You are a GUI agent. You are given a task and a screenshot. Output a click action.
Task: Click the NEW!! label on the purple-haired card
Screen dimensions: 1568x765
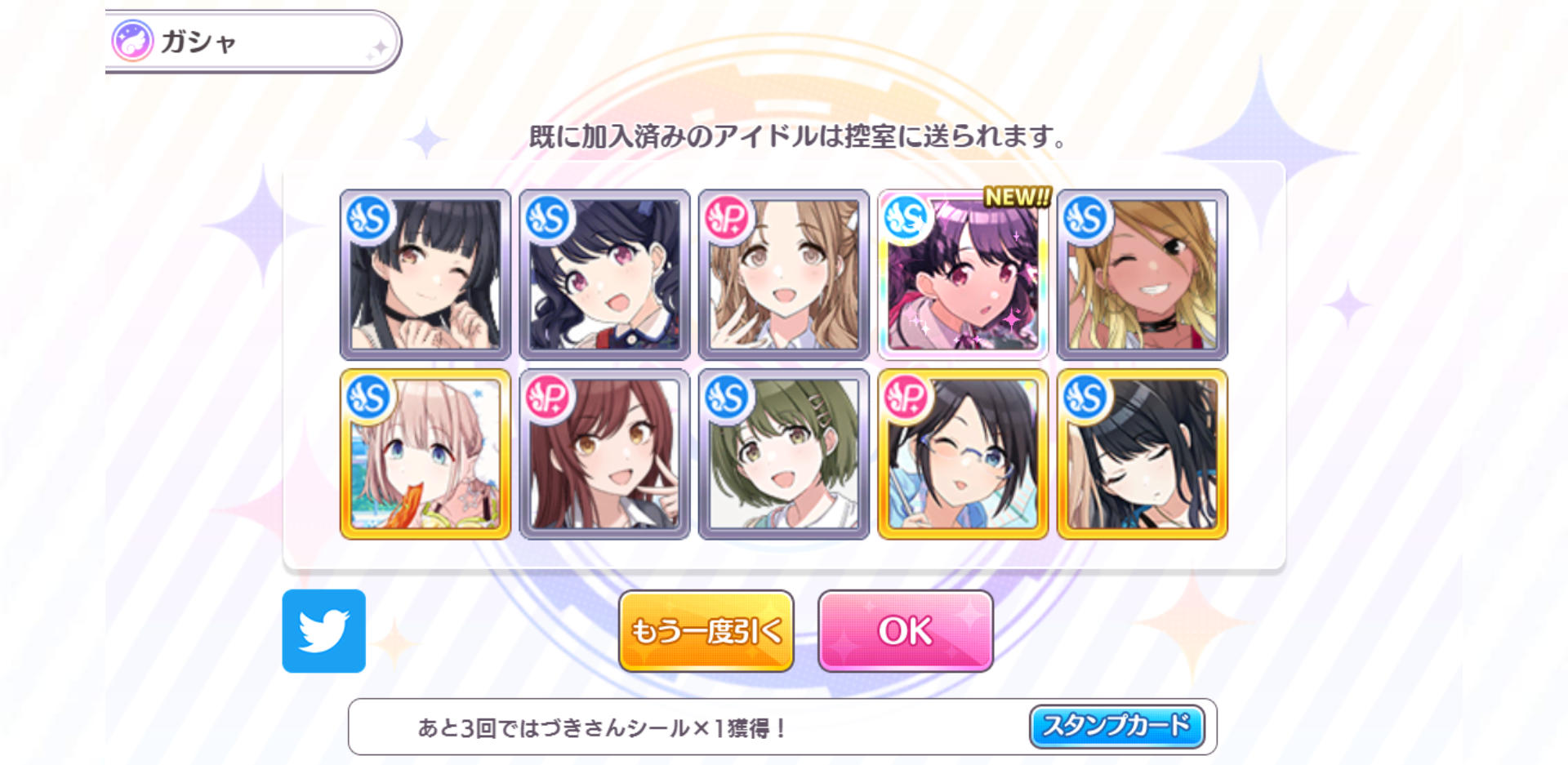[x=1017, y=197]
